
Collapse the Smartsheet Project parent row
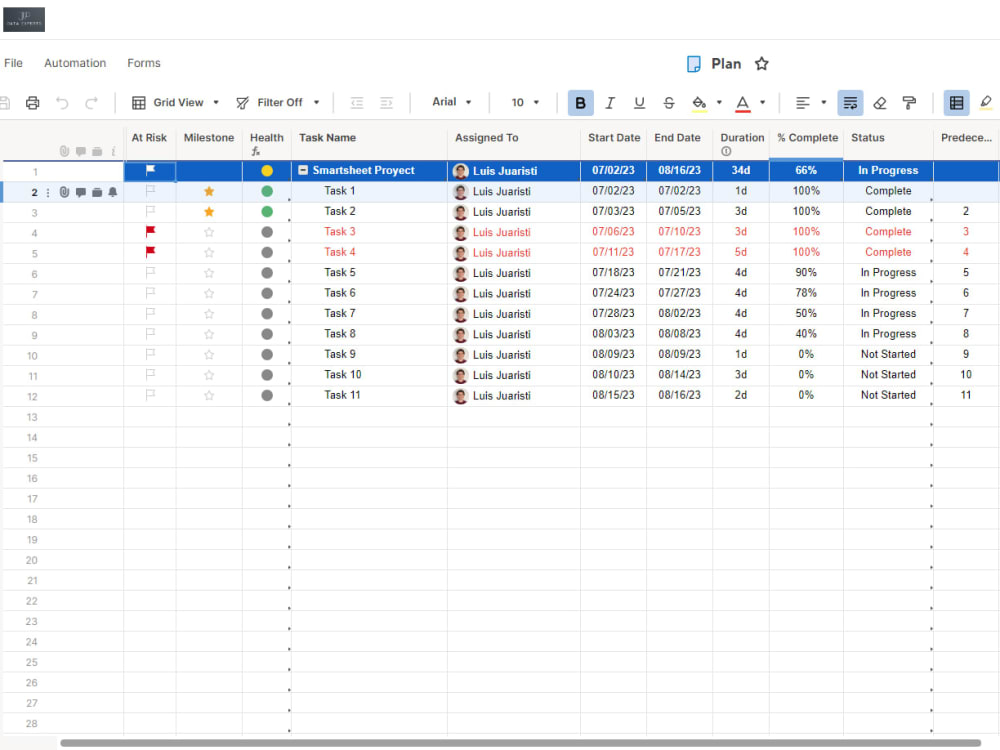point(302,170)
